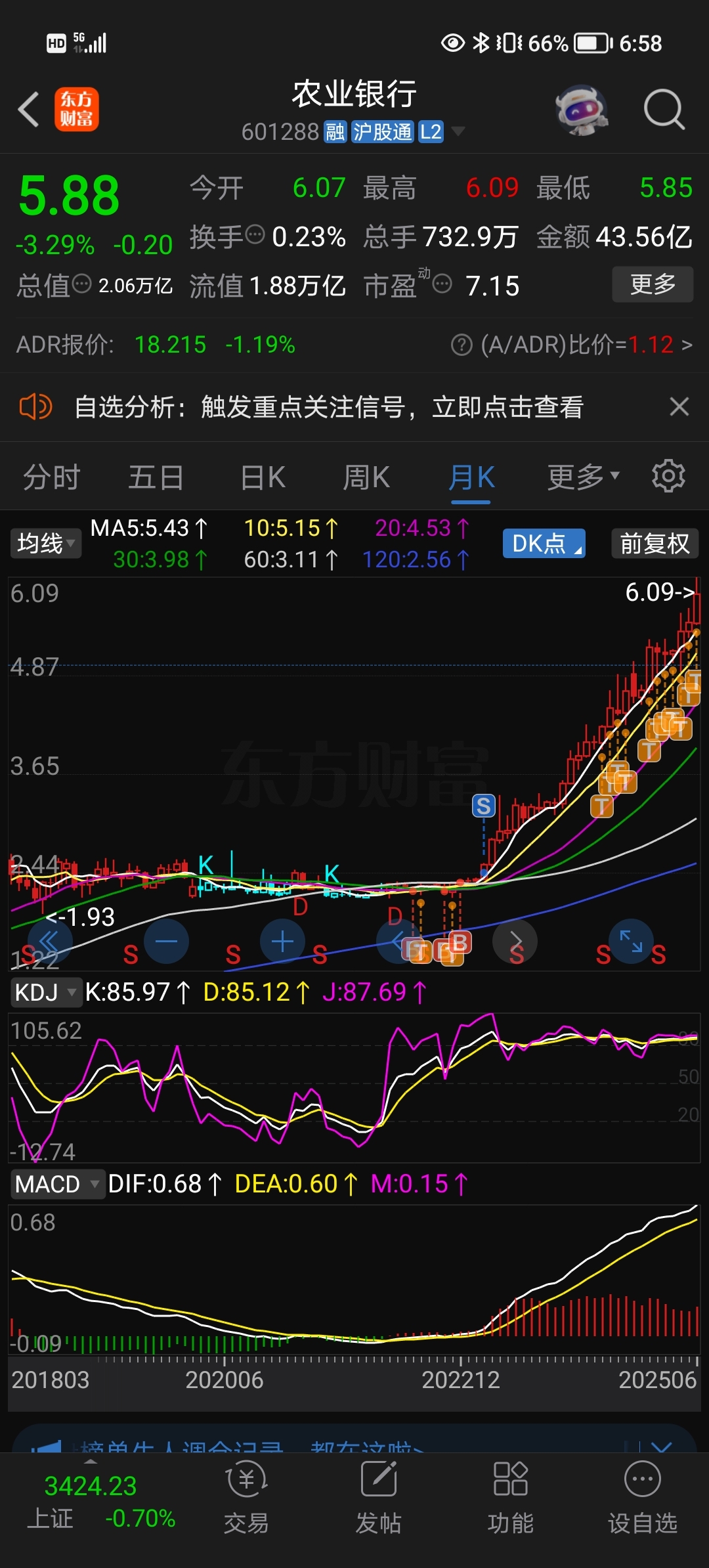Tap the battery status icon
Viewport: 709px width, 1568px height.
pos(593,43)
